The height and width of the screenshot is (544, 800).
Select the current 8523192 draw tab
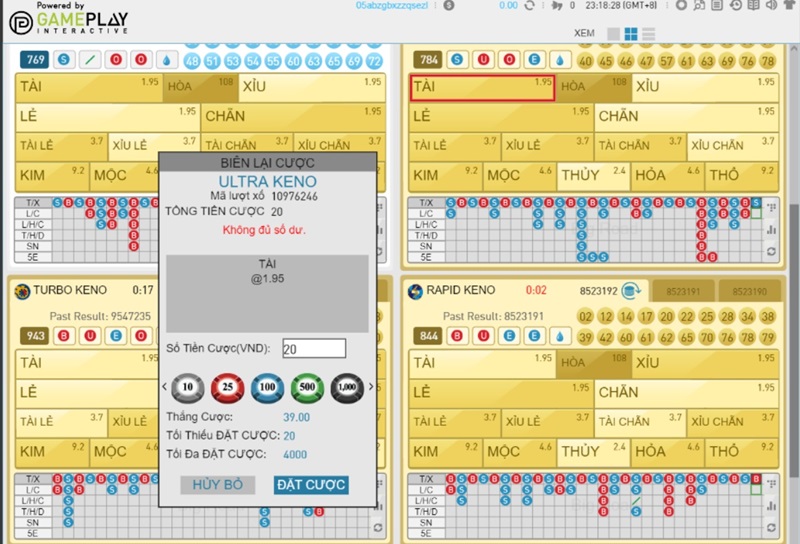click(x=598, y=291)
